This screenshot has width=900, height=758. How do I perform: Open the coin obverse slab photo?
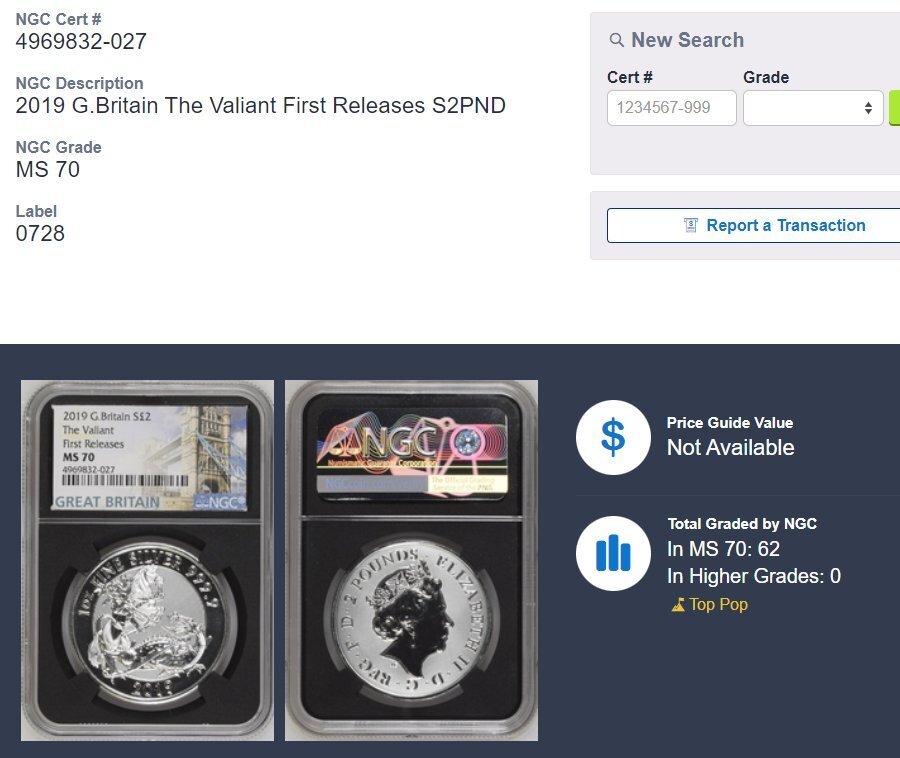[148, 560]
